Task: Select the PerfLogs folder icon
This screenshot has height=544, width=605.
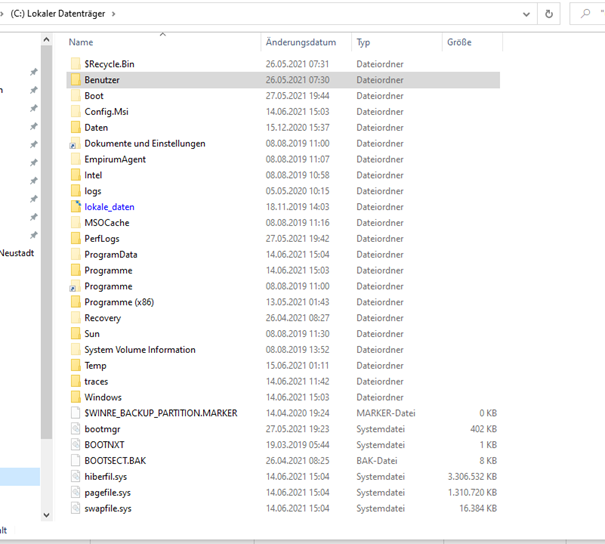Action: (x=76, y=238)
